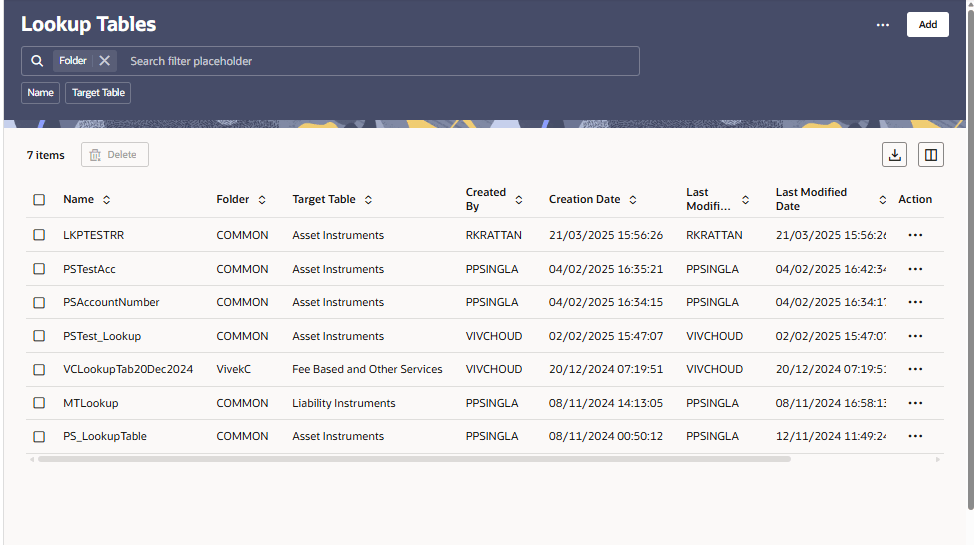Viewport: 974px width, 545px height.
Task: Click the RKRATTAN Created By cell
Action: click(494, 235)
